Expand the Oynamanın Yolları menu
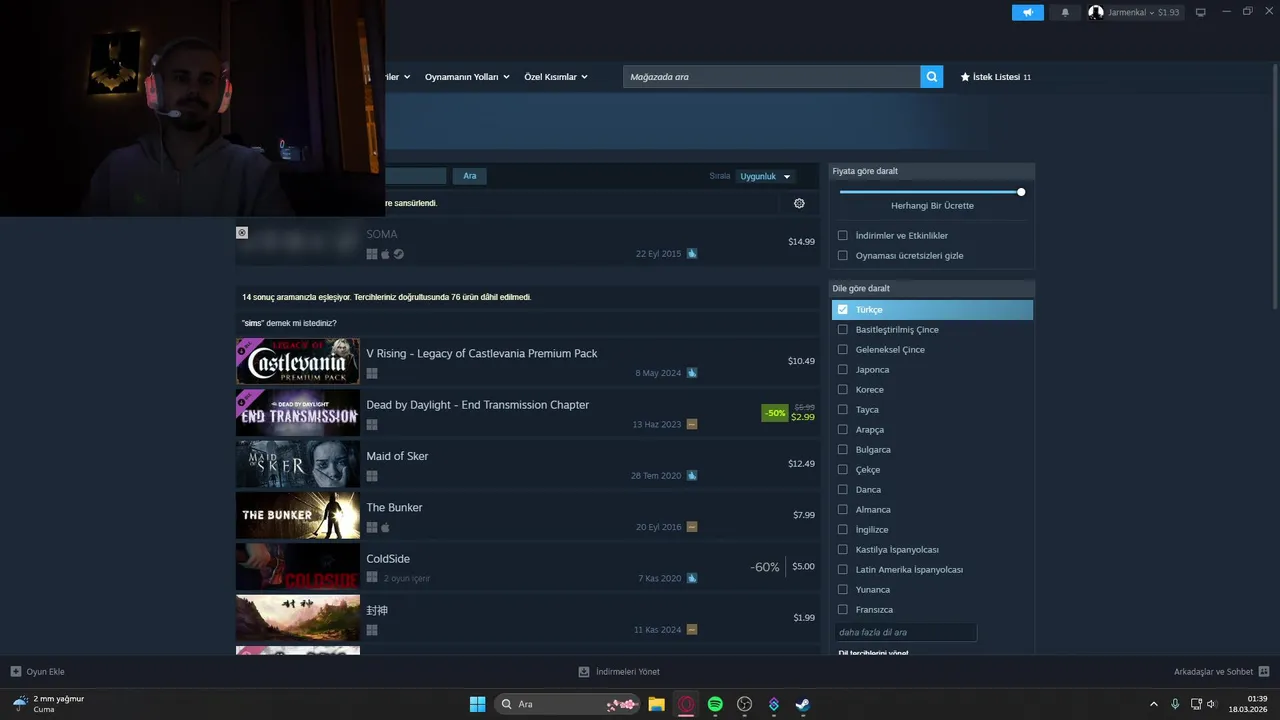This screenshot has width=1280, height=720. [x=467, y=77]
